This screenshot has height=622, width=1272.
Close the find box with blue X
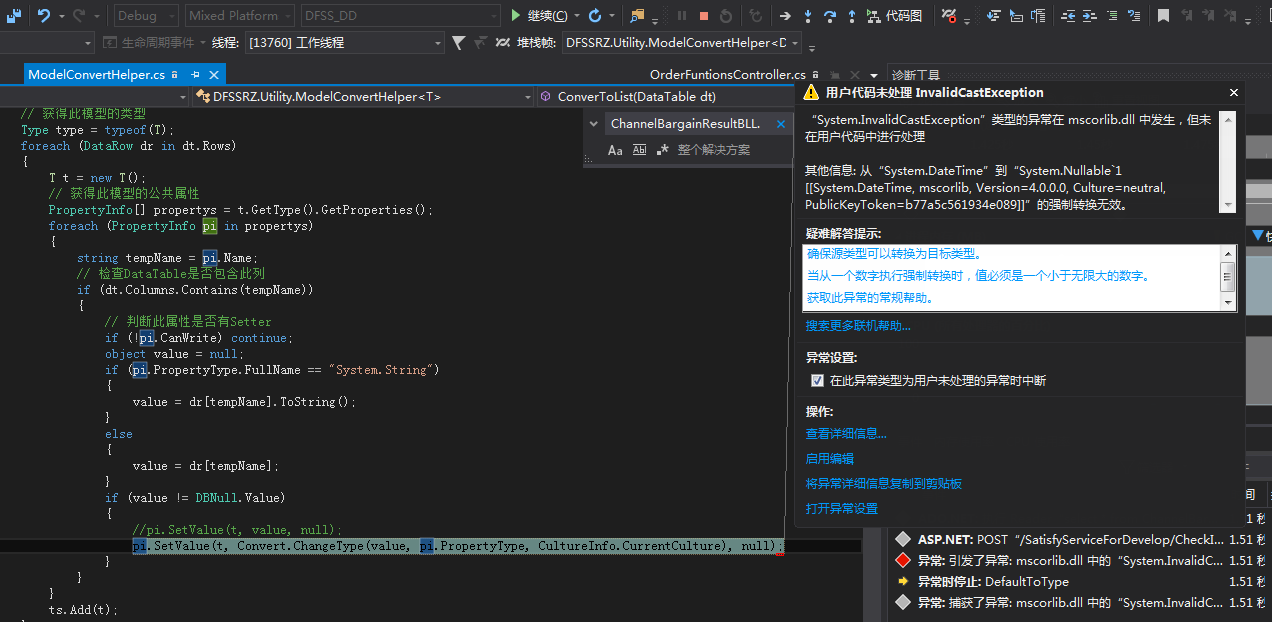coord(783,124)
